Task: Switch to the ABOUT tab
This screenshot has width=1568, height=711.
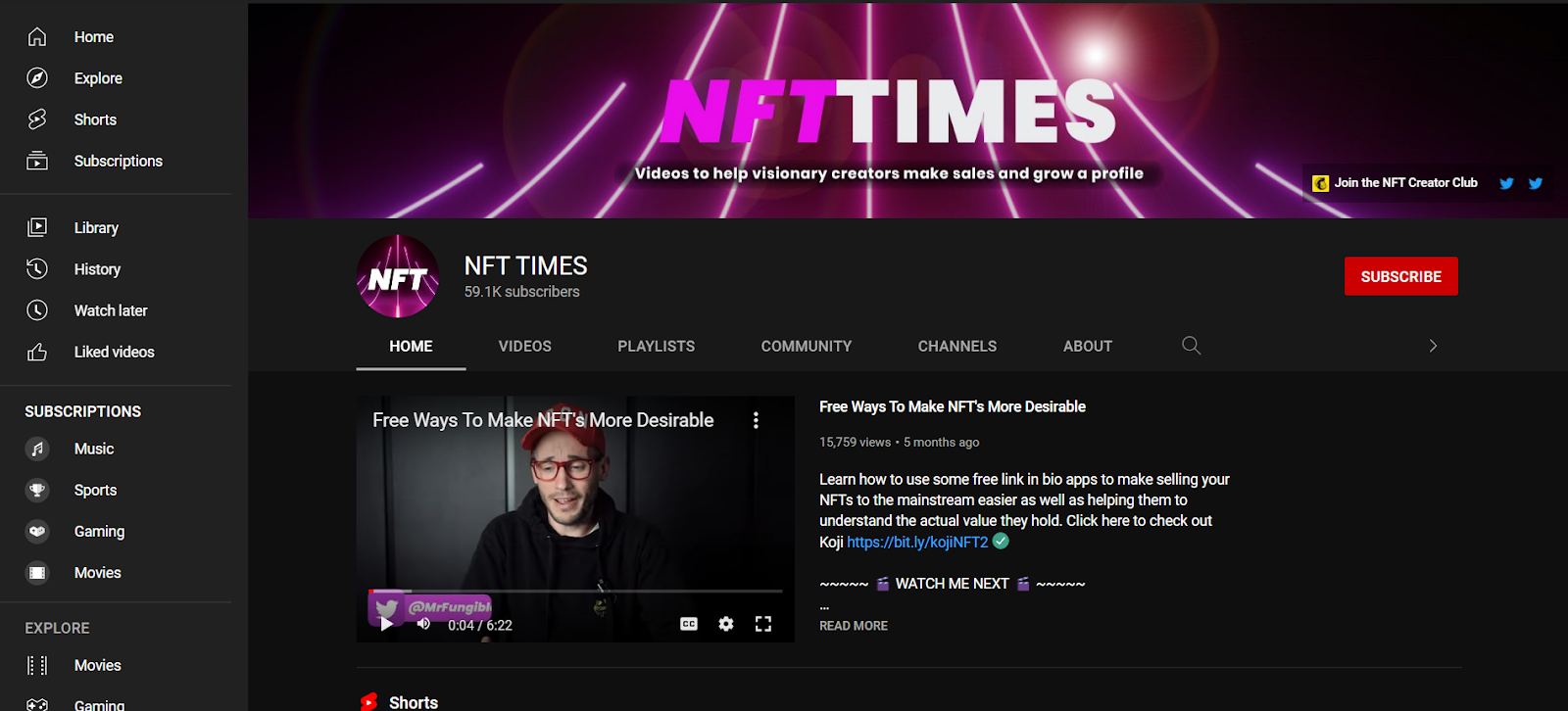Action: [1088, 346]
